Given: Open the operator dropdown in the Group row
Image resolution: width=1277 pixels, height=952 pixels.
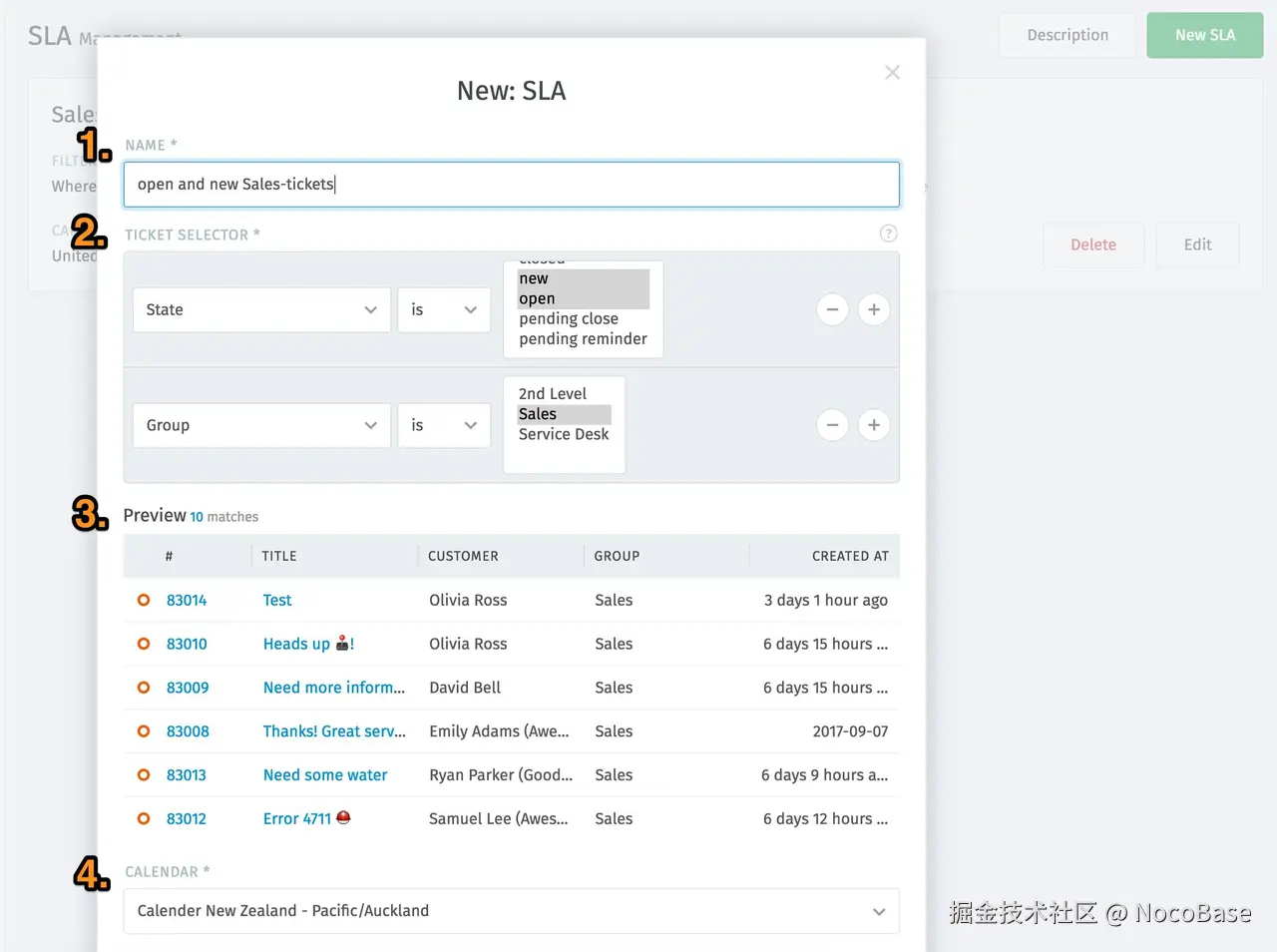Looking at the screenshot, I should 444,425.
